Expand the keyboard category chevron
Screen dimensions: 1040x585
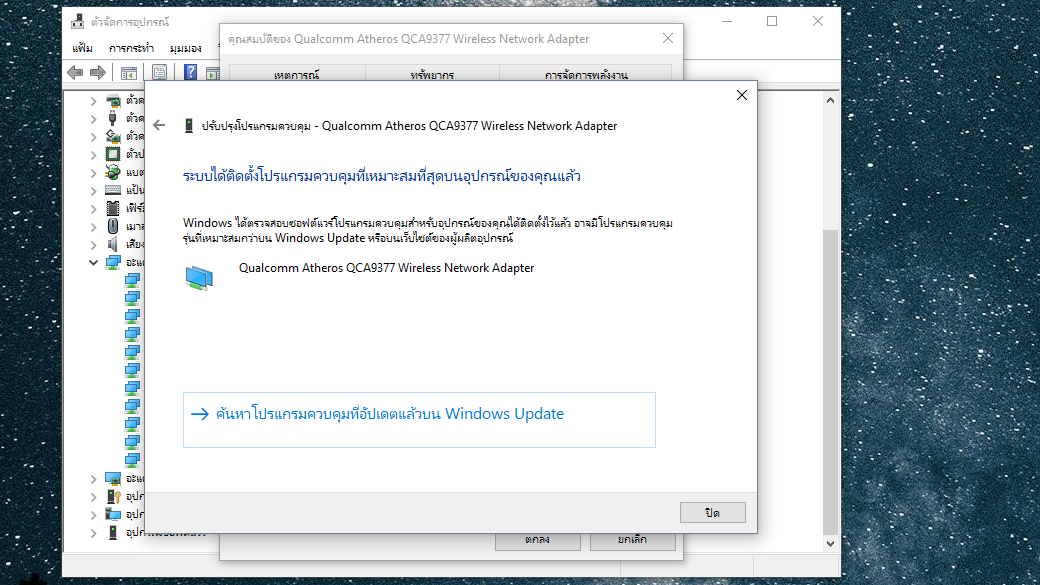tap(94, 190)
